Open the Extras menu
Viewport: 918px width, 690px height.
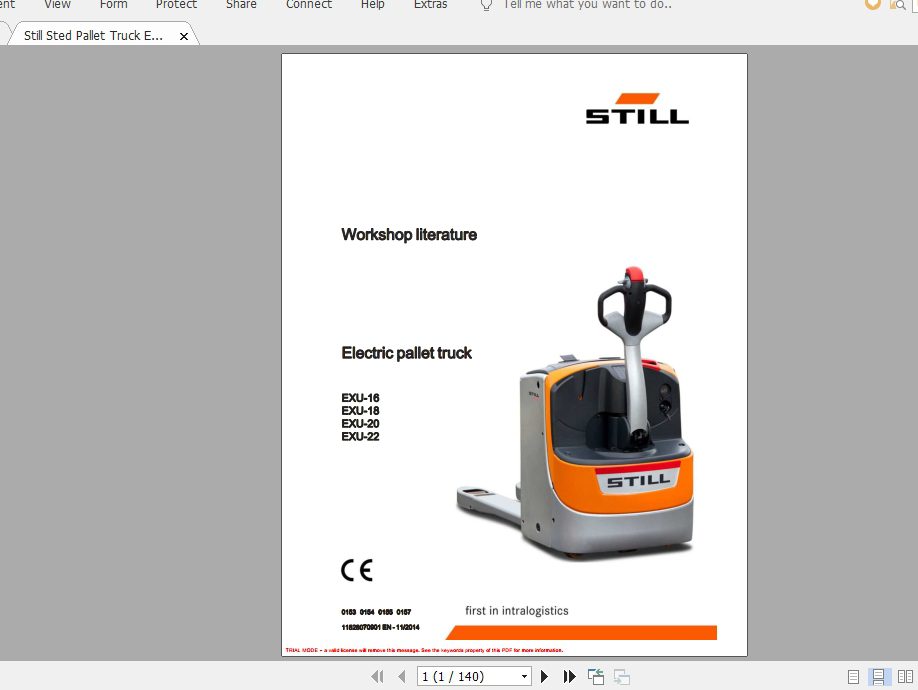coord(430,5)
